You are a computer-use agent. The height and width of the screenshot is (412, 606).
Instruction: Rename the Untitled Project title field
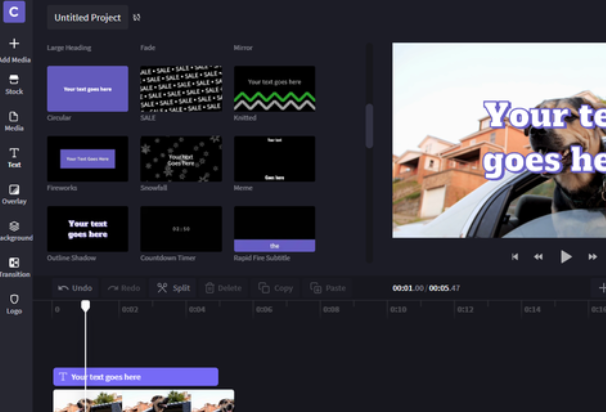(x=87, y=18)
